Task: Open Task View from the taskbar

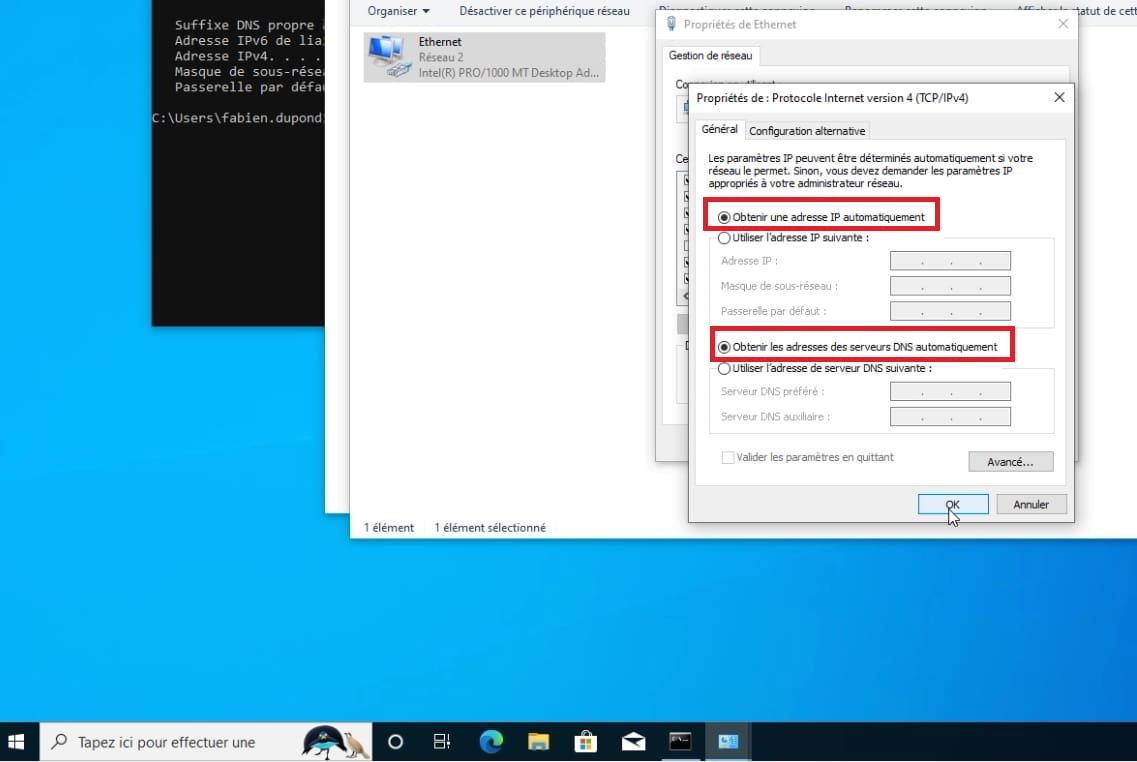Action: pos(440,741)
